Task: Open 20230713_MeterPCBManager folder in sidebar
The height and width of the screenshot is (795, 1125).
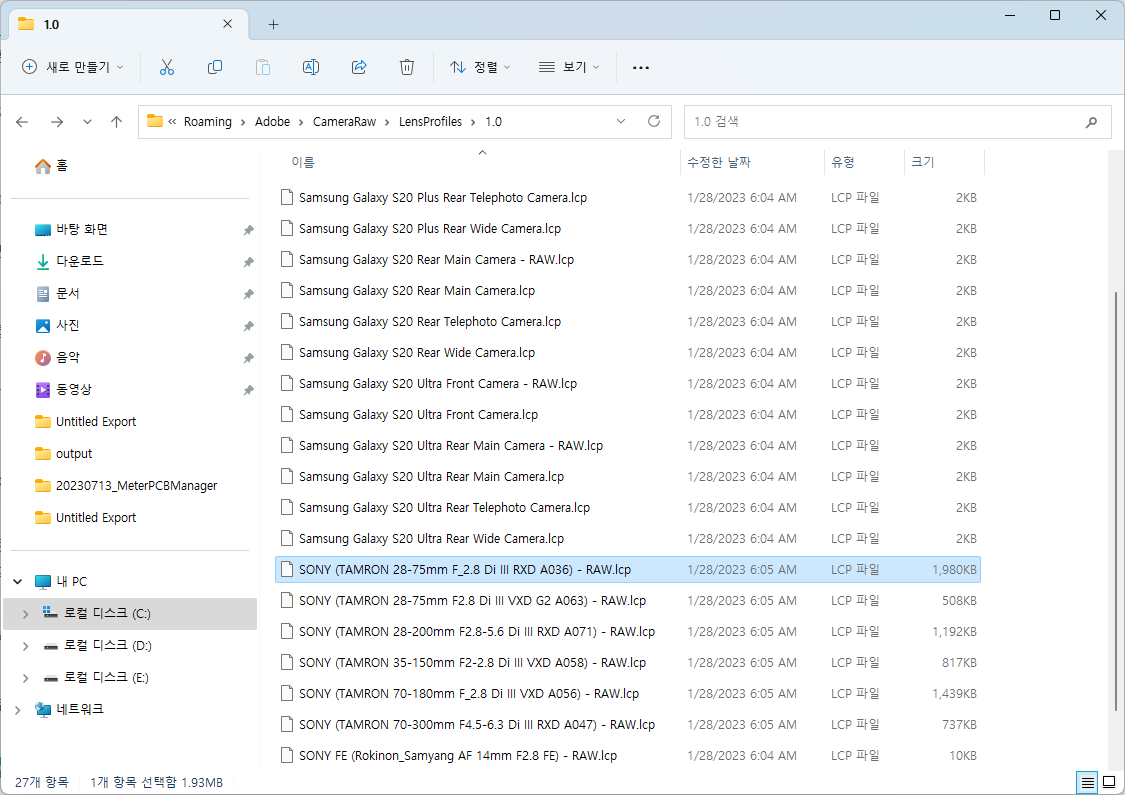Action: pos(126,486)
